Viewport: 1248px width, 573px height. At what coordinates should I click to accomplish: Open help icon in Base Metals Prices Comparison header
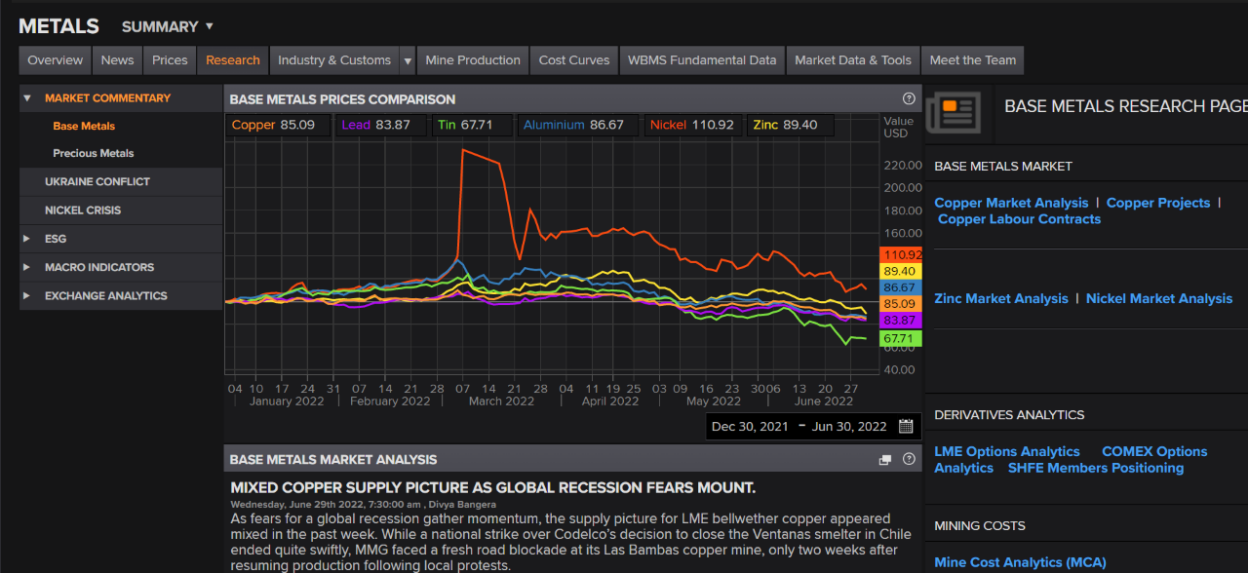908,99
